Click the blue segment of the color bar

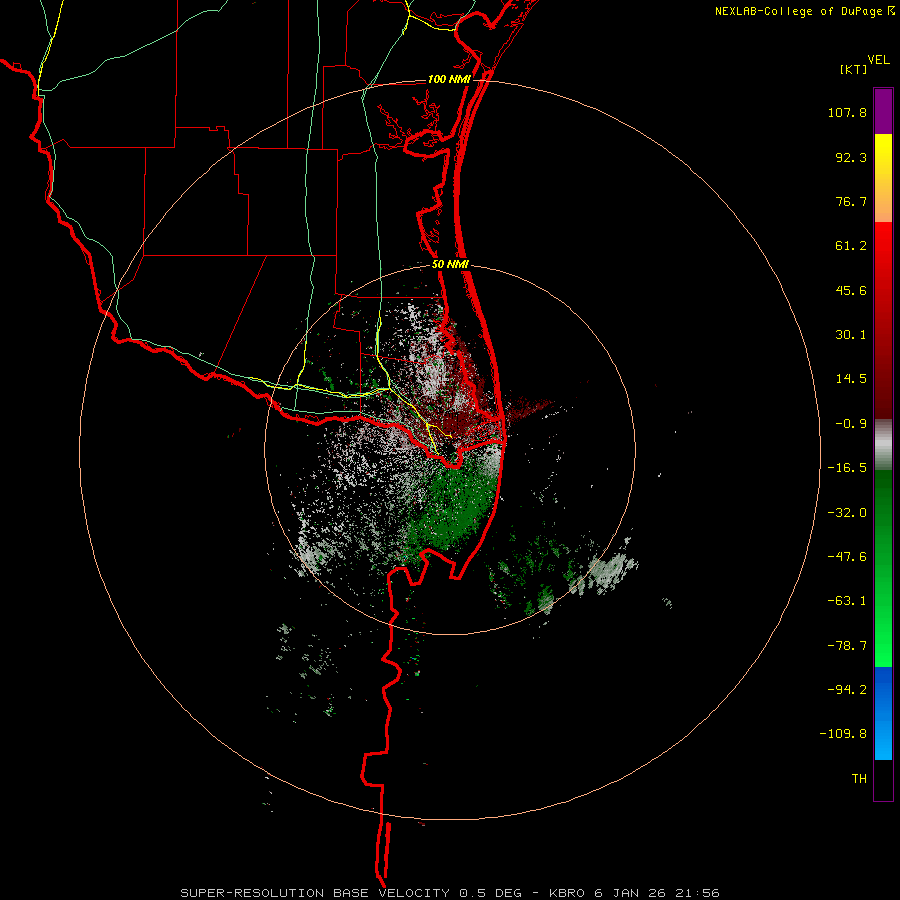[883, 713]
